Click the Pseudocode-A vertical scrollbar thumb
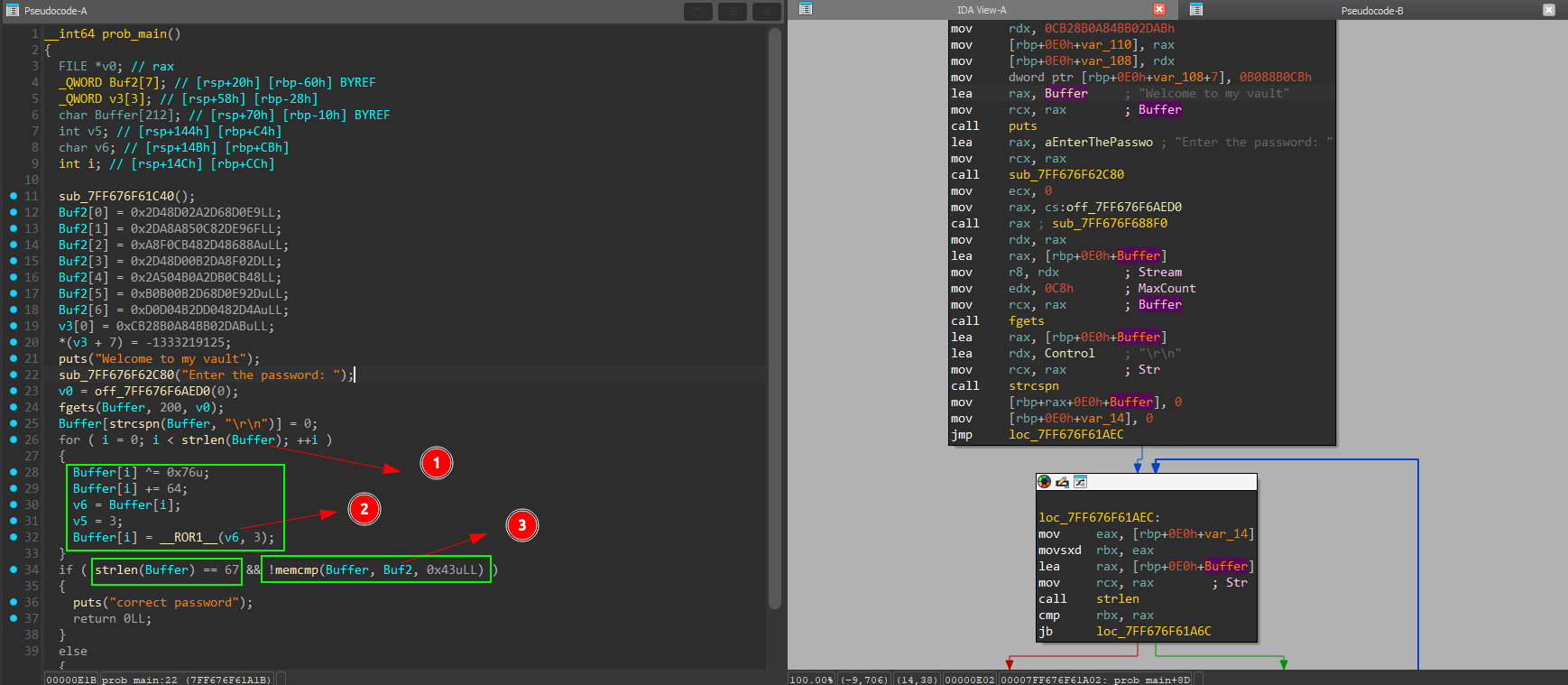This screenshot has width=1568, height=685. click(x=775, y=319)
